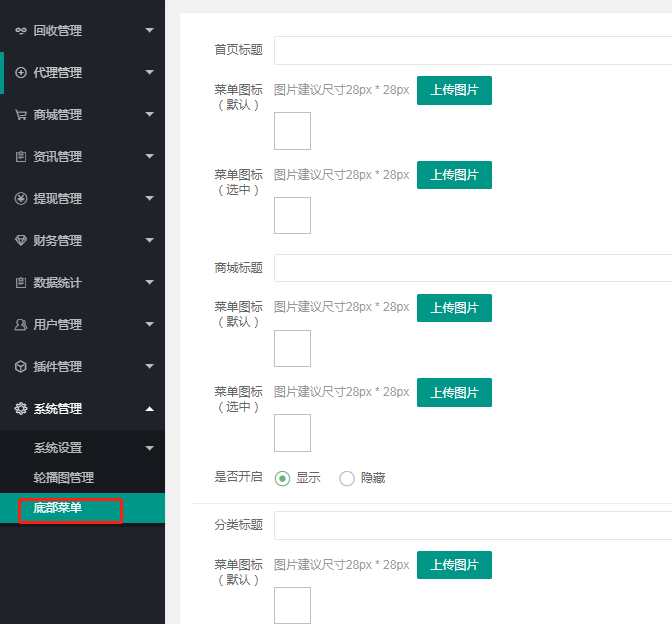Expand the 回收管理 dropdown arrow

click(x=150, y=30)
